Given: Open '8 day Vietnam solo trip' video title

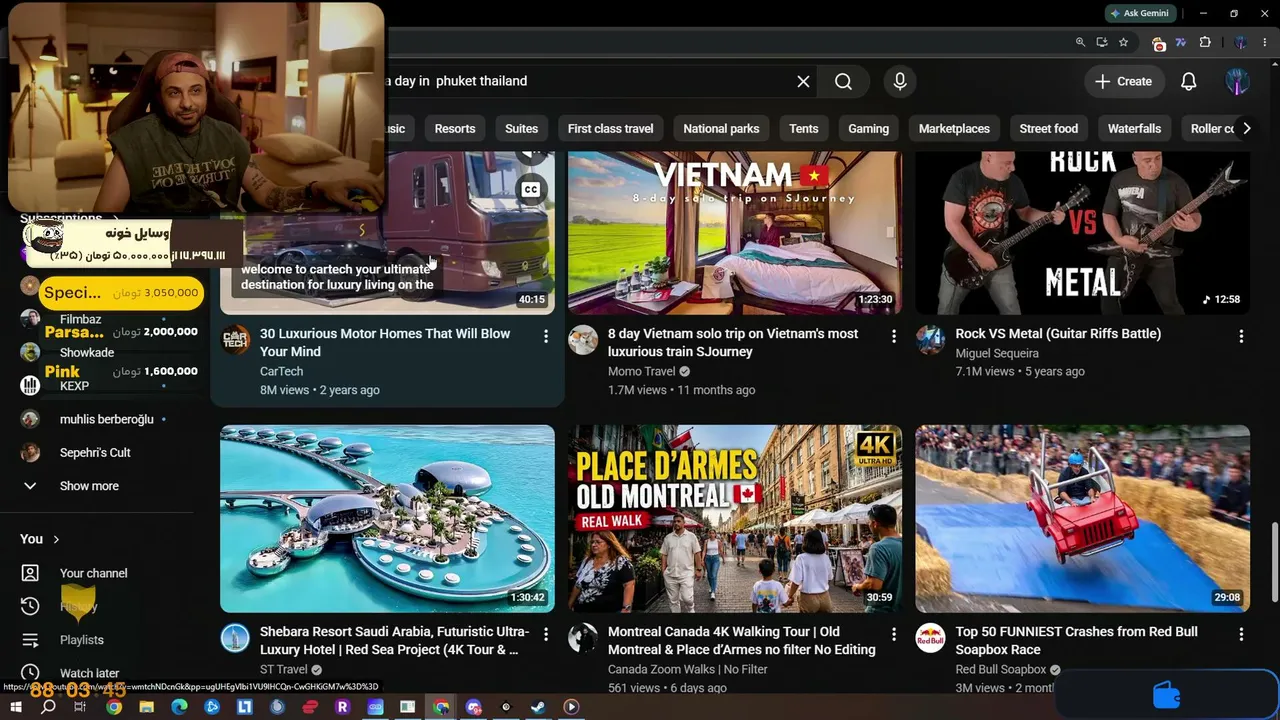Looking at the screenshot, I should coord(733,343).
